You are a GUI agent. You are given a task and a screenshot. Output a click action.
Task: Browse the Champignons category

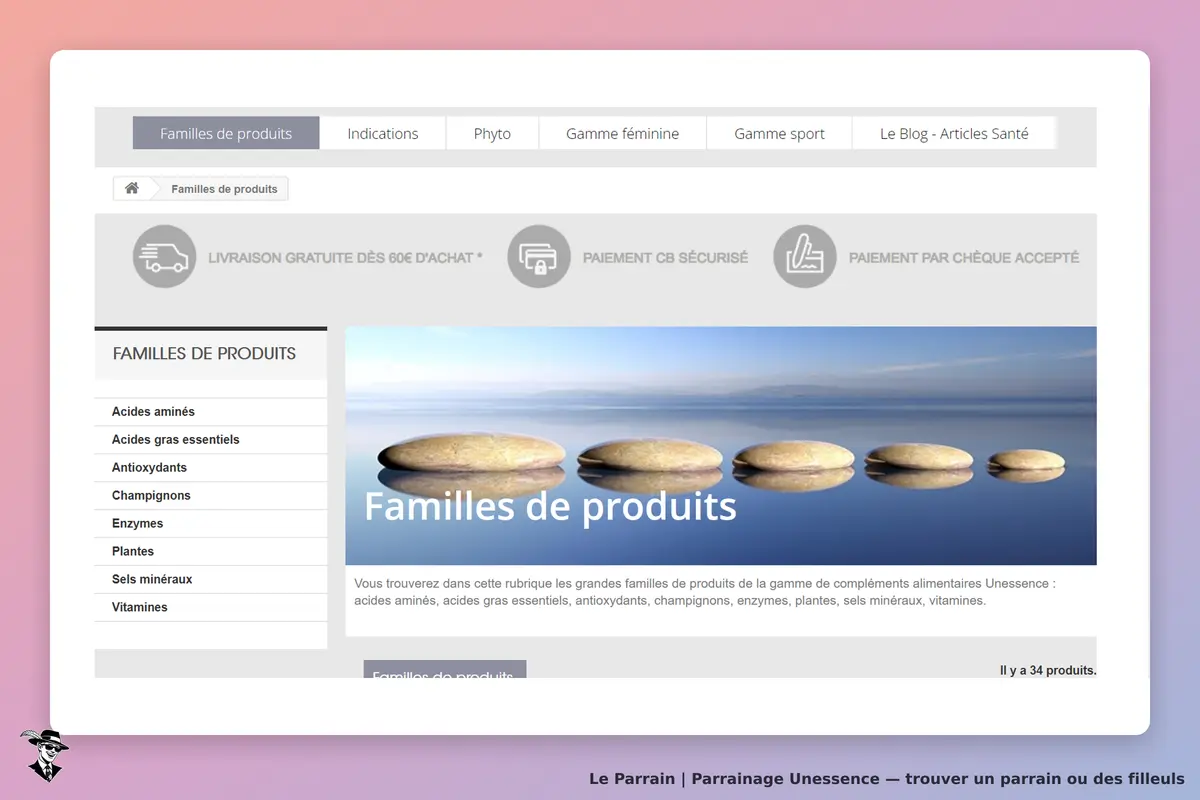click(x=211, y=496)
